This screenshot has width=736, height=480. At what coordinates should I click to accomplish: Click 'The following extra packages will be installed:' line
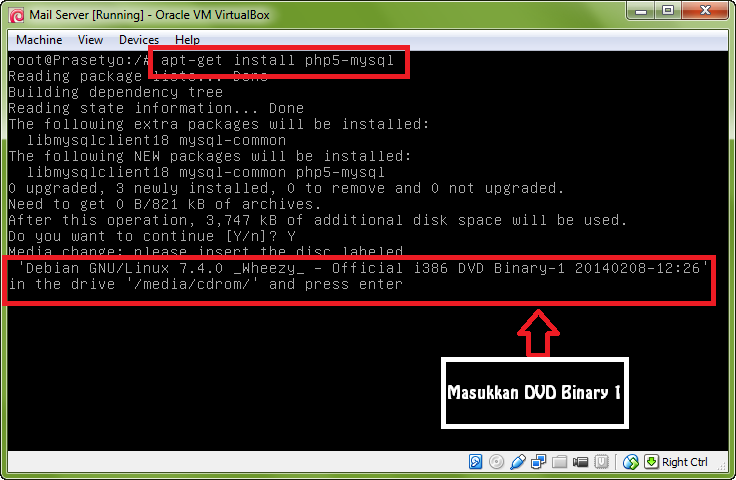pyautogui.click(x=219, y=124)
